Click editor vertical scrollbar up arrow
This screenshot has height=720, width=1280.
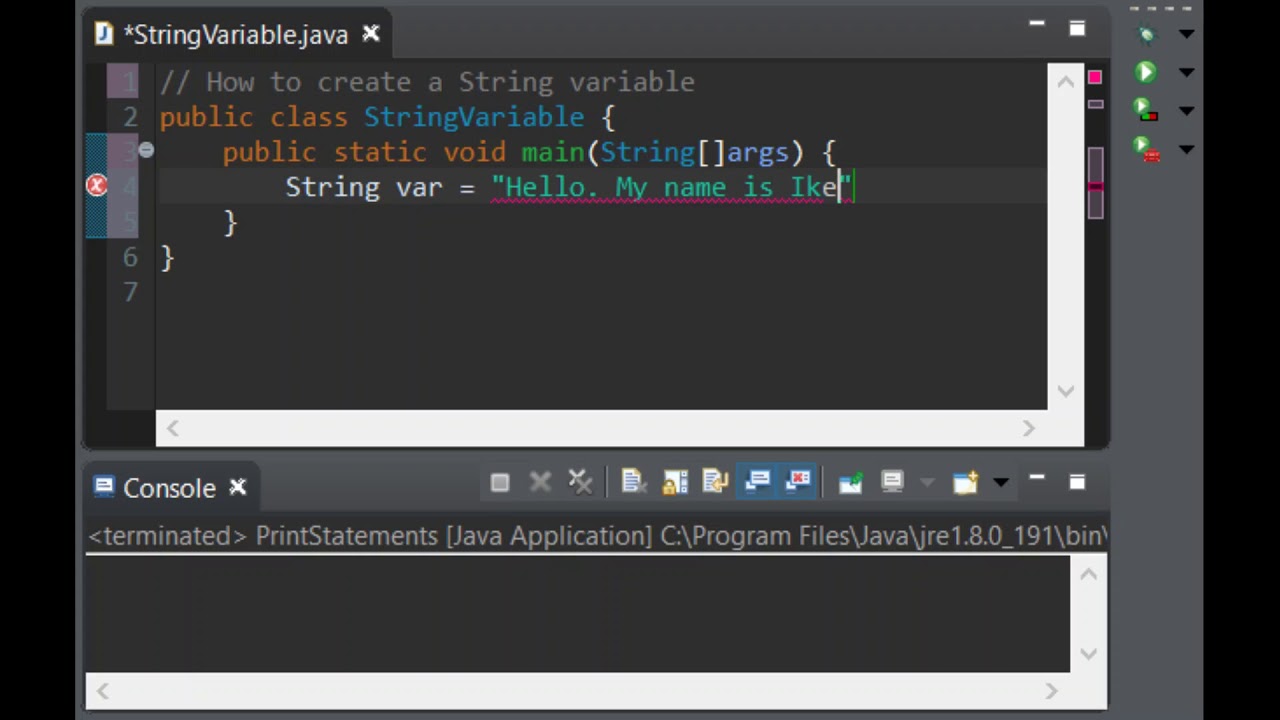pos(1066,83)
